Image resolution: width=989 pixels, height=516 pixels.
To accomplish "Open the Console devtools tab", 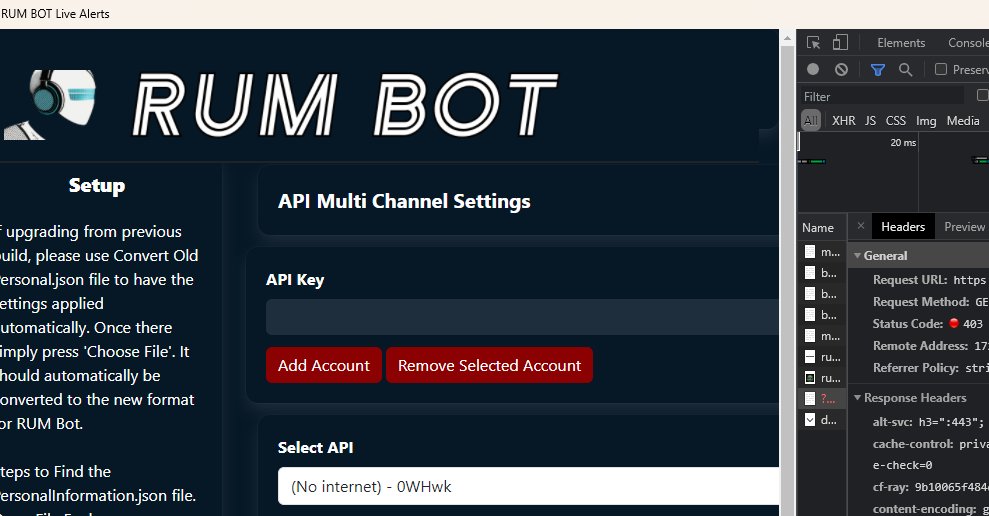I will [x=968, y=43].
